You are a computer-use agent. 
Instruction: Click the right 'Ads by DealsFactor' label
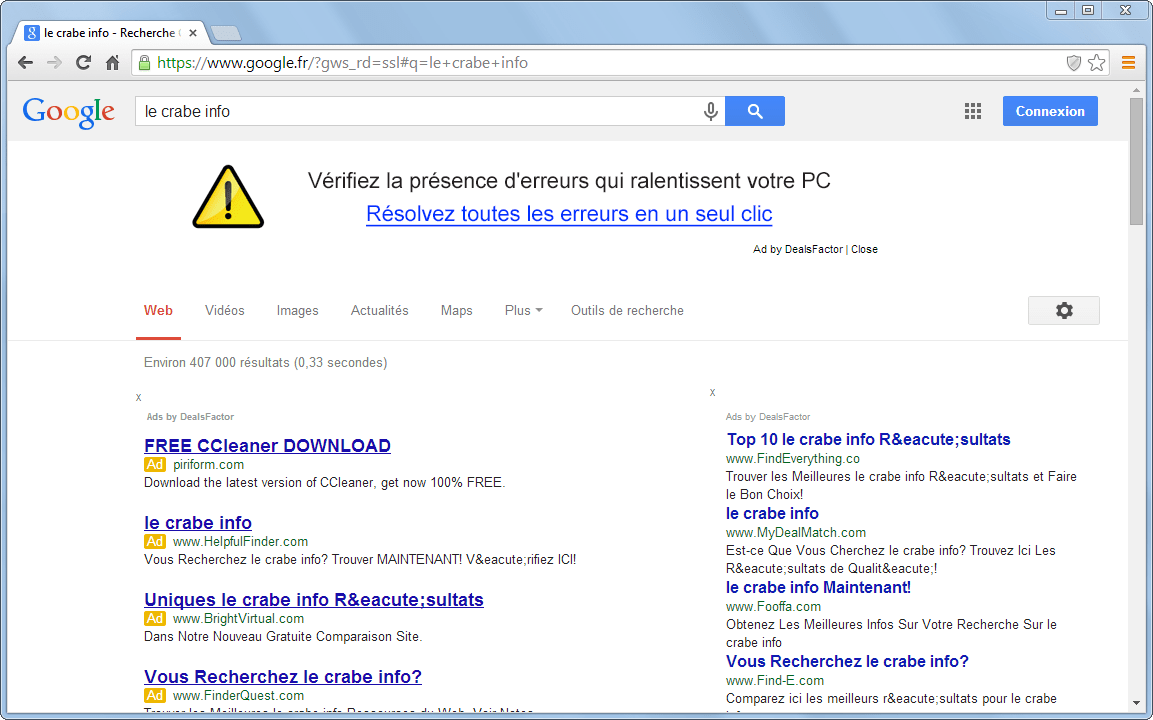pos(768,417)
